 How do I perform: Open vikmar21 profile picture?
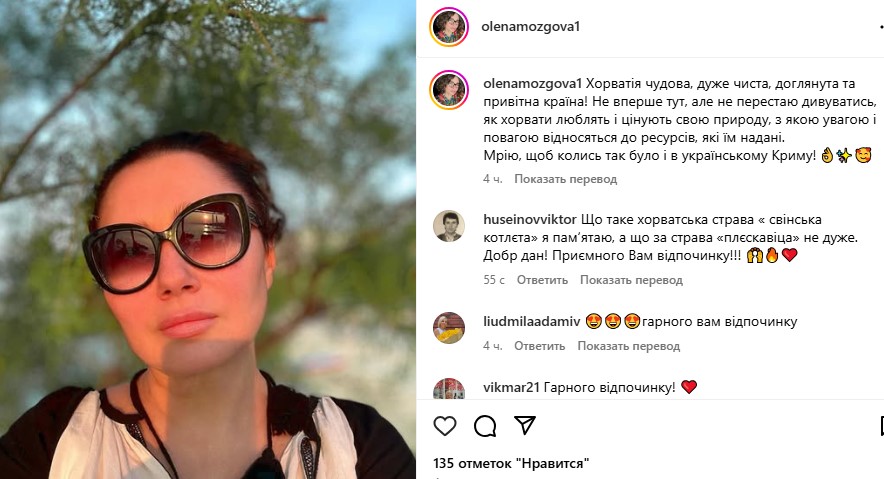click(x=449, y=389)
